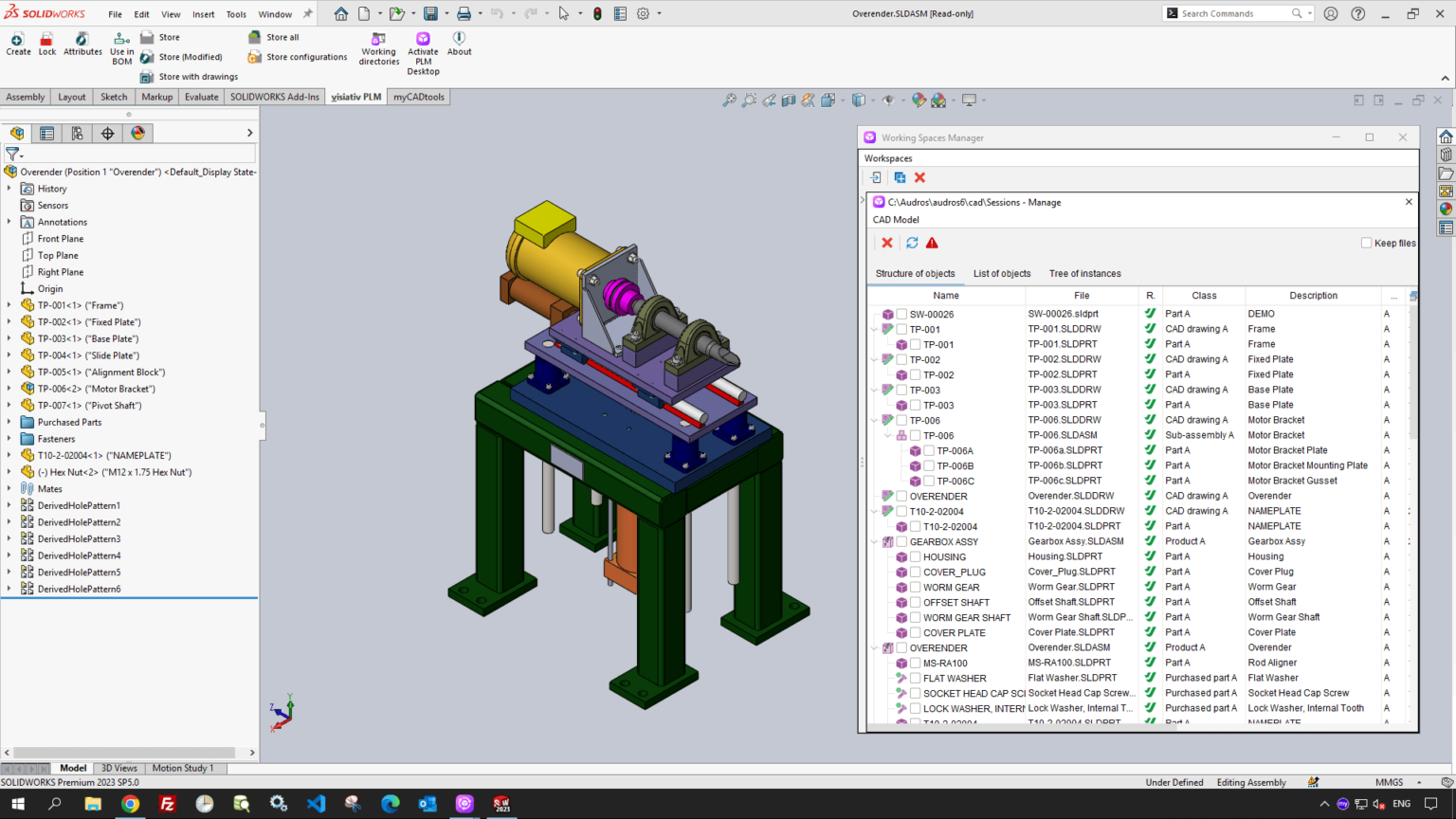Click the Refresh icon in CAD Model panel
Image resolution: width=1456 pixels, height=819 pixels.
point(911,243)
